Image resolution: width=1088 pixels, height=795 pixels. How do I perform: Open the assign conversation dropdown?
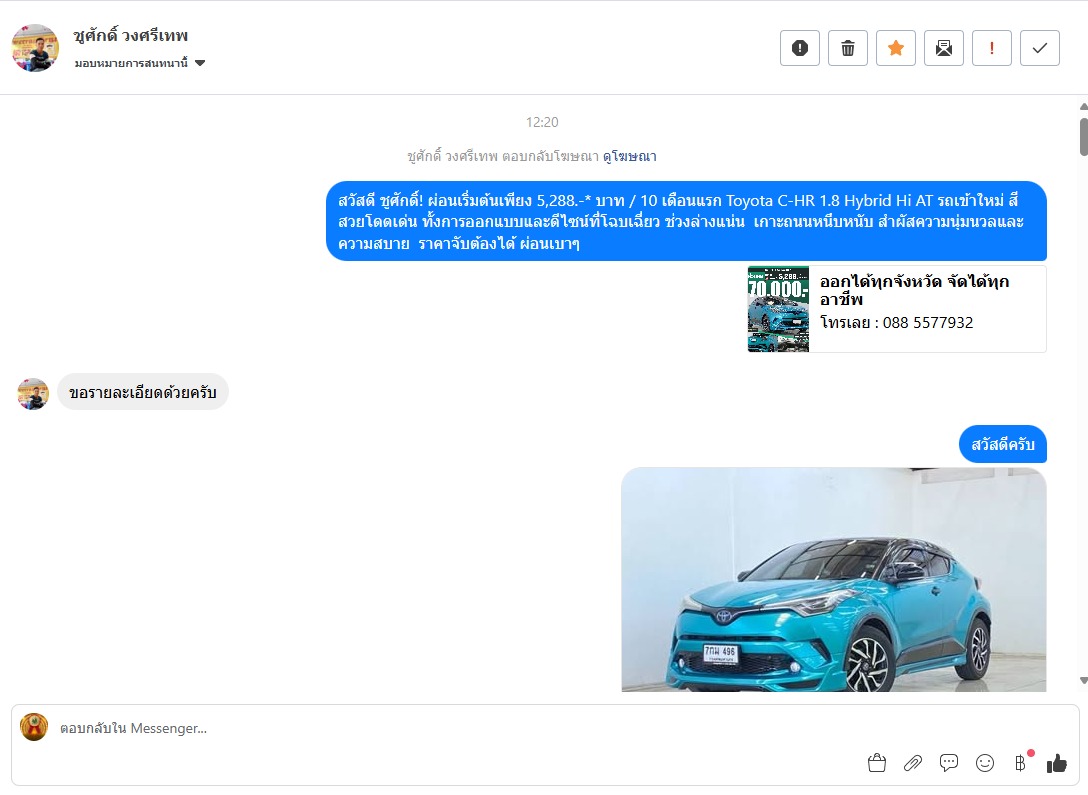pos(139,63)
